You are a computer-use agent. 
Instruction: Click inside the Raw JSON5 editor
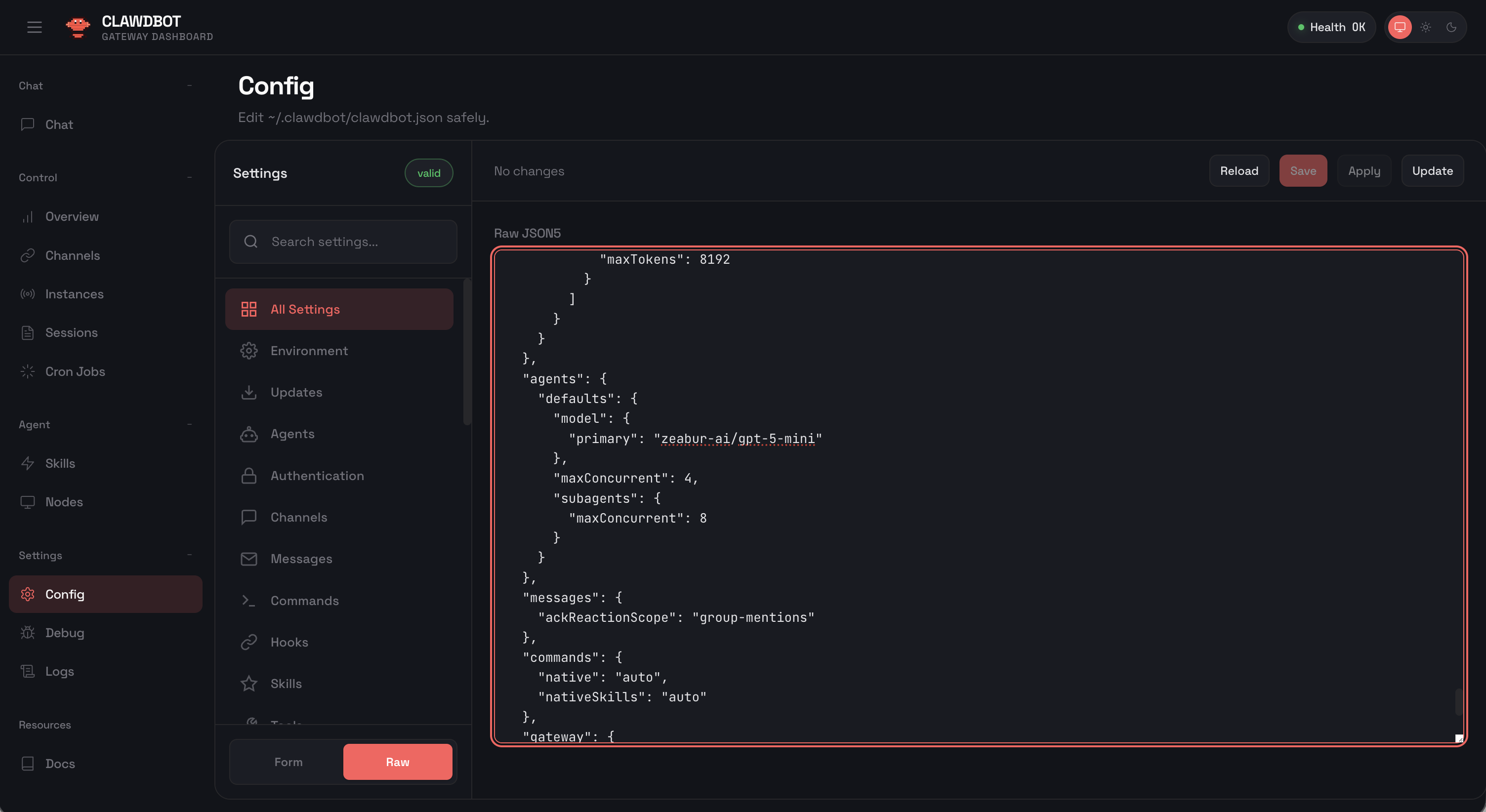point(979,496)
